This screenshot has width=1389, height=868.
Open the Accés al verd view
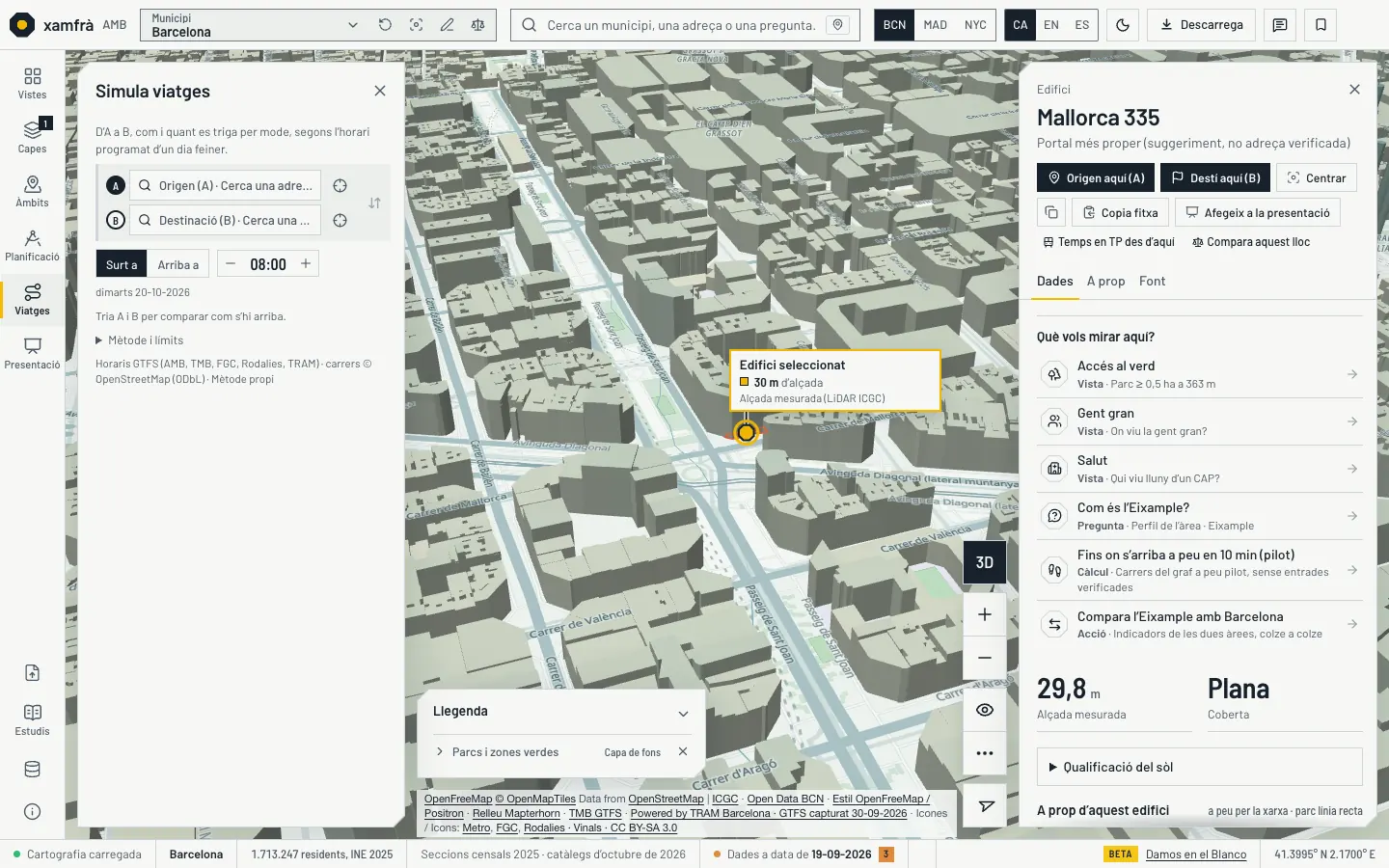click(x=1199, y=374)
